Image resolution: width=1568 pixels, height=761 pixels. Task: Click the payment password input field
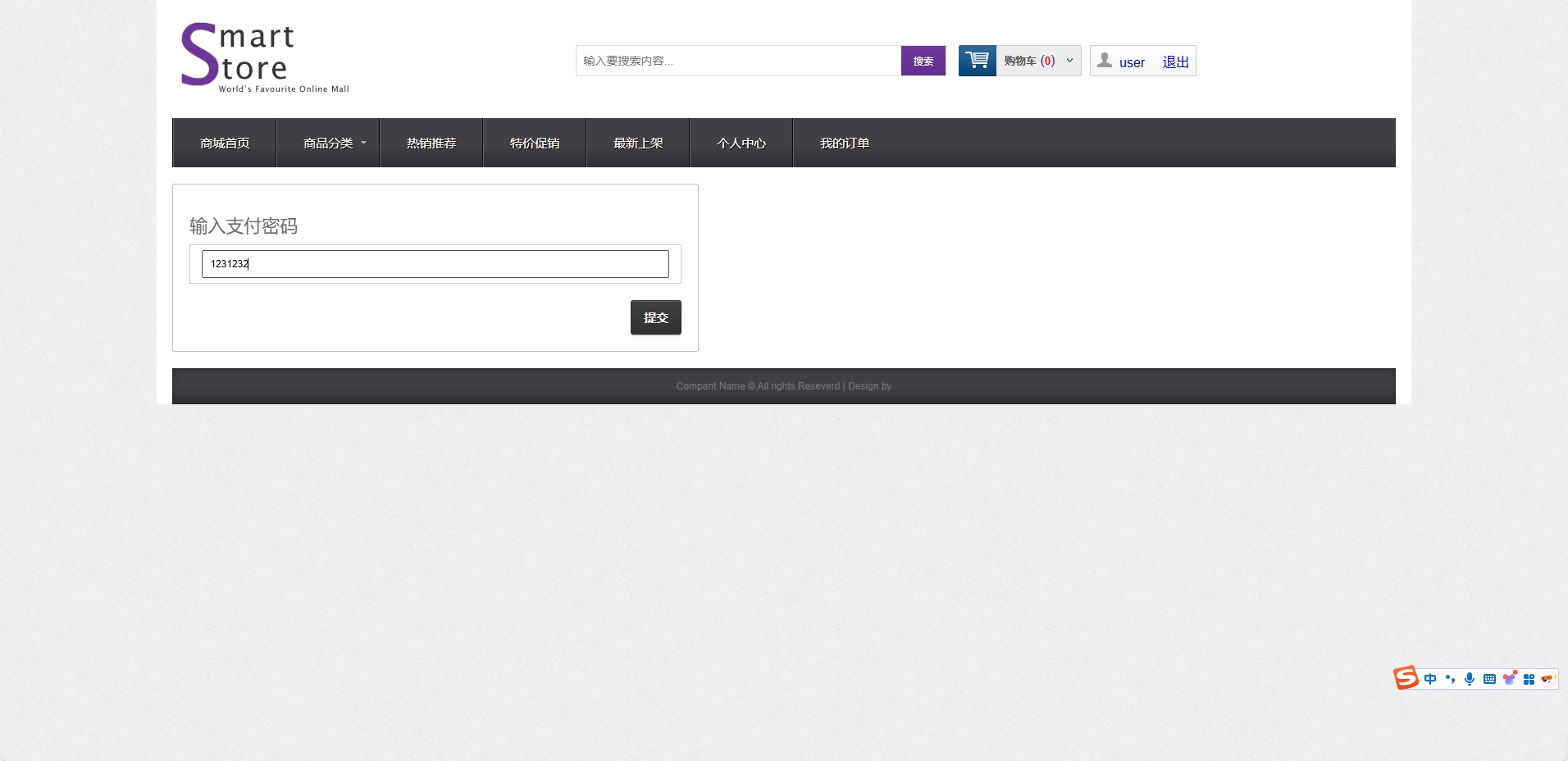pos(435,264)
